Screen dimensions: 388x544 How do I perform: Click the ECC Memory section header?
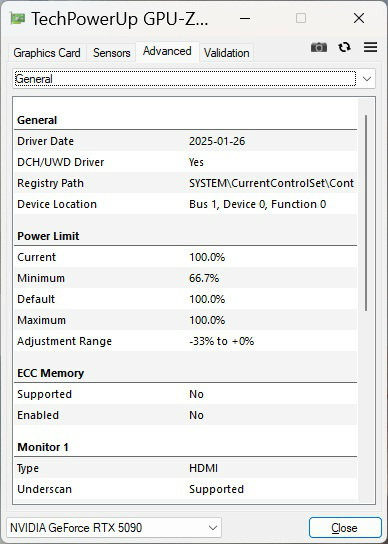(51, 373)
